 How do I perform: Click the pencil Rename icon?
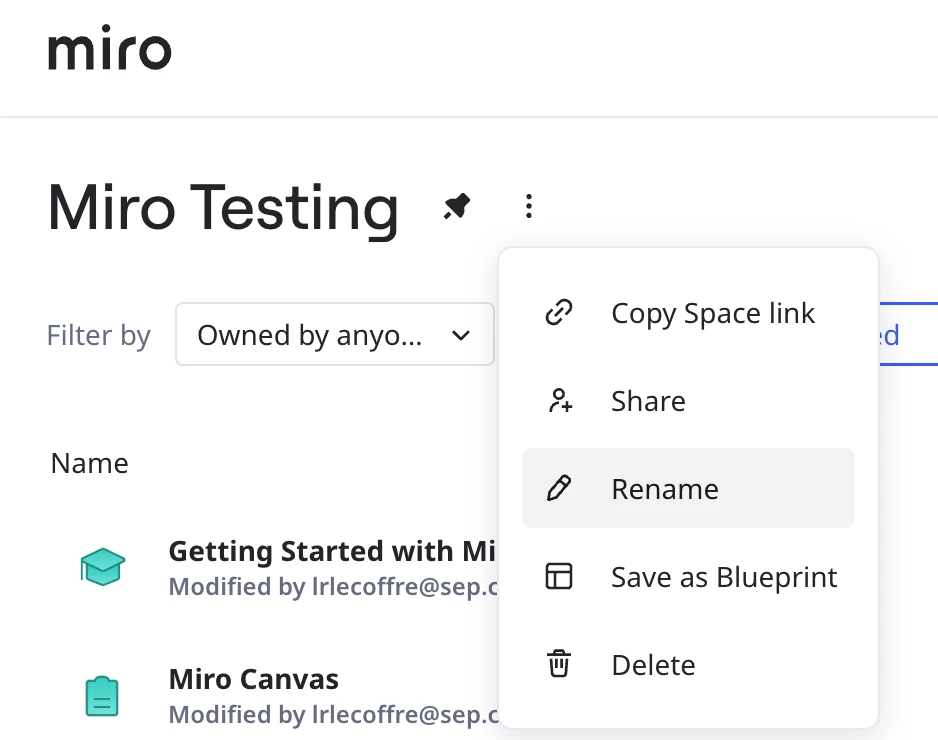[559, 489]
